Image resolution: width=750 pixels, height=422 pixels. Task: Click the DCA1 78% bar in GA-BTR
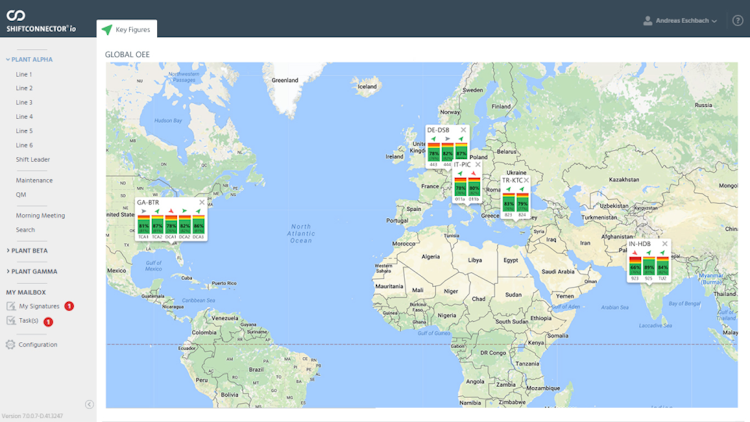point(171,224)
